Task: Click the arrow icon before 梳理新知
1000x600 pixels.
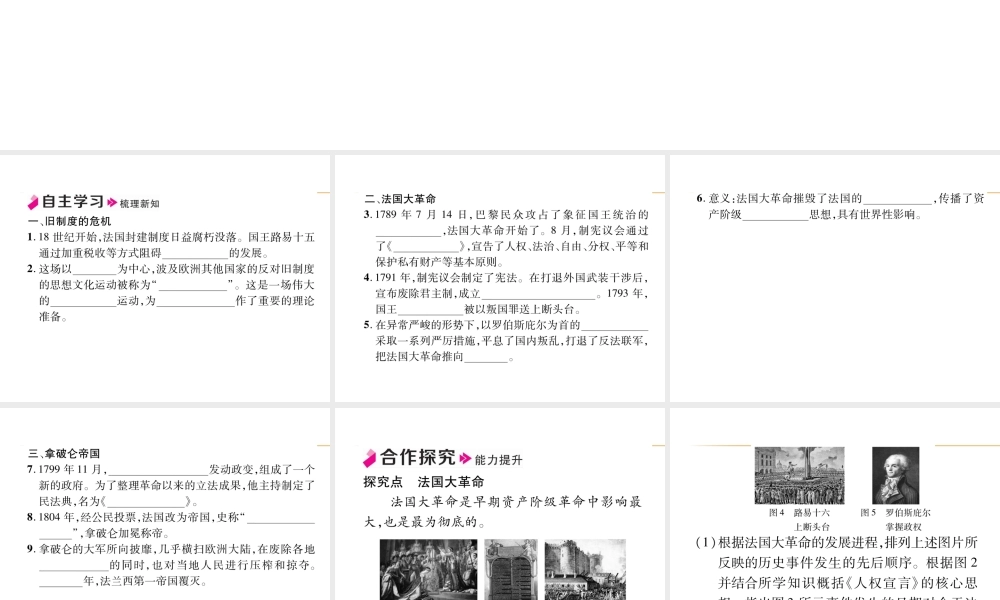Action: pos(110,202)
